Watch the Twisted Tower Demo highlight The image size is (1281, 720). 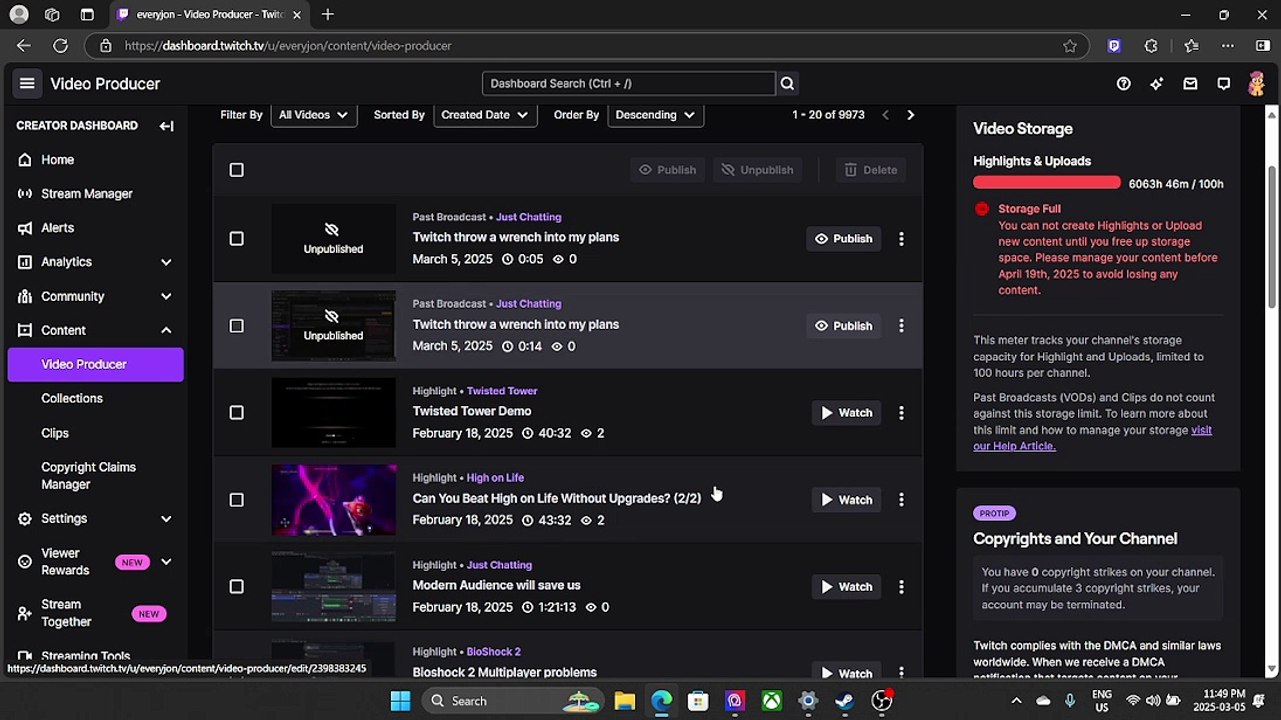(846, 413)
